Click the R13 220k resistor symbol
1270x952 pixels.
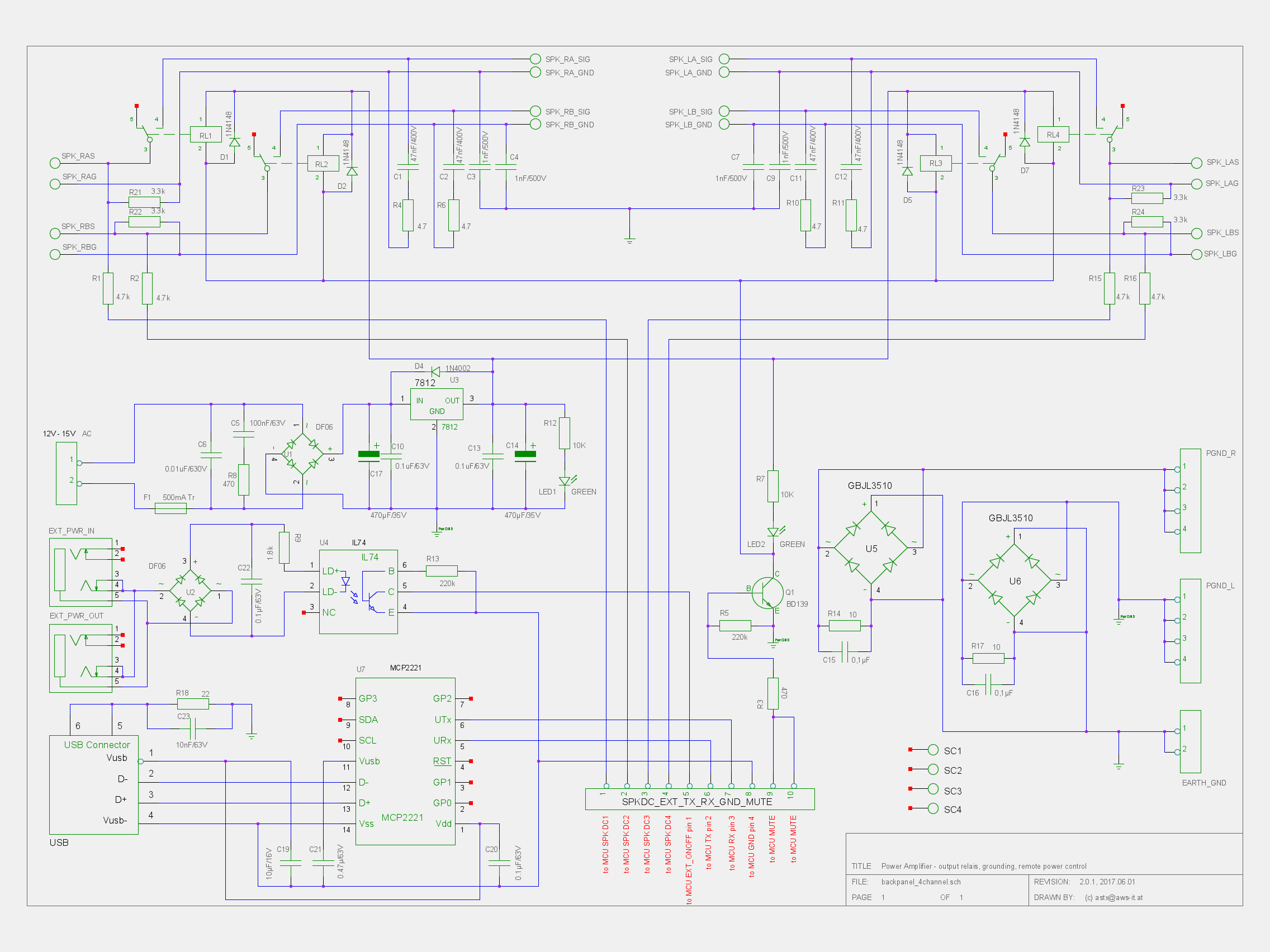click(x=442, y=570)
